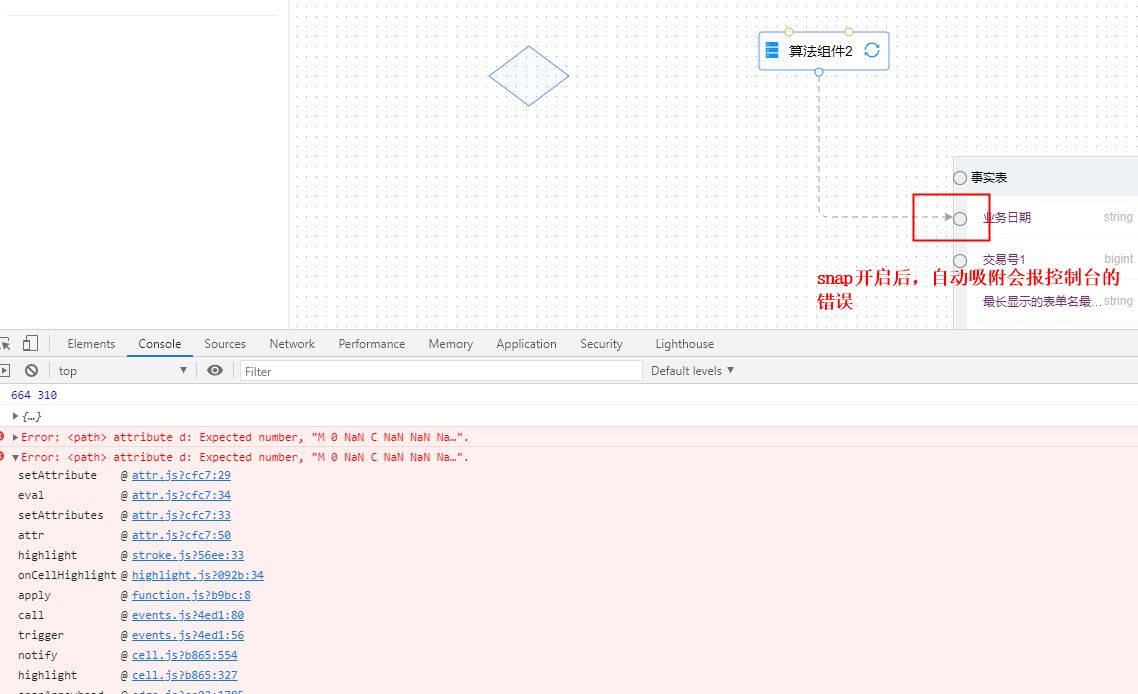Click the 业务日期 field row text
Image resolution: width=1138 pixels, height=694 pixels.
(x=1007, y=218)
